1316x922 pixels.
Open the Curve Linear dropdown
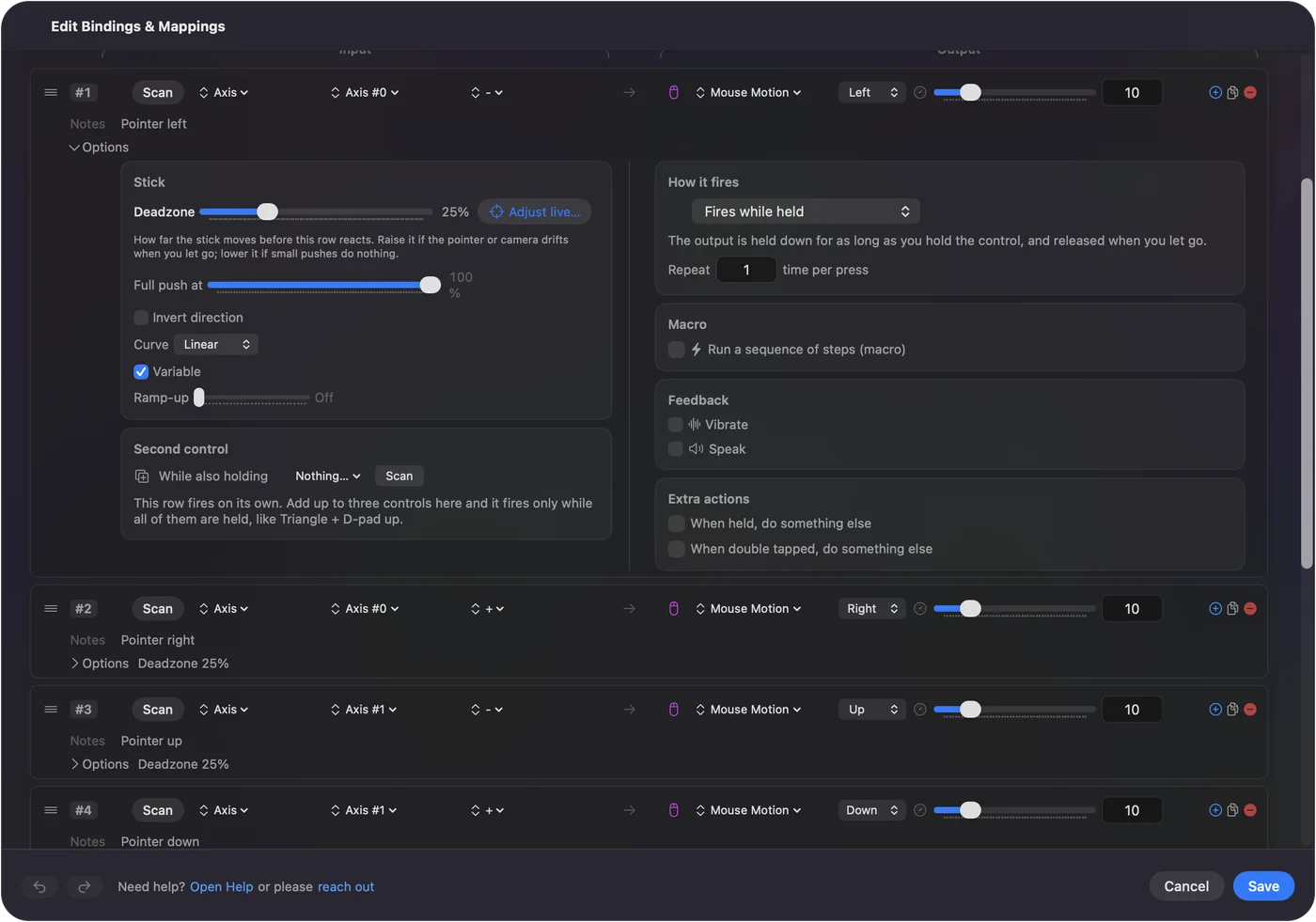click(x=216, y=345)
